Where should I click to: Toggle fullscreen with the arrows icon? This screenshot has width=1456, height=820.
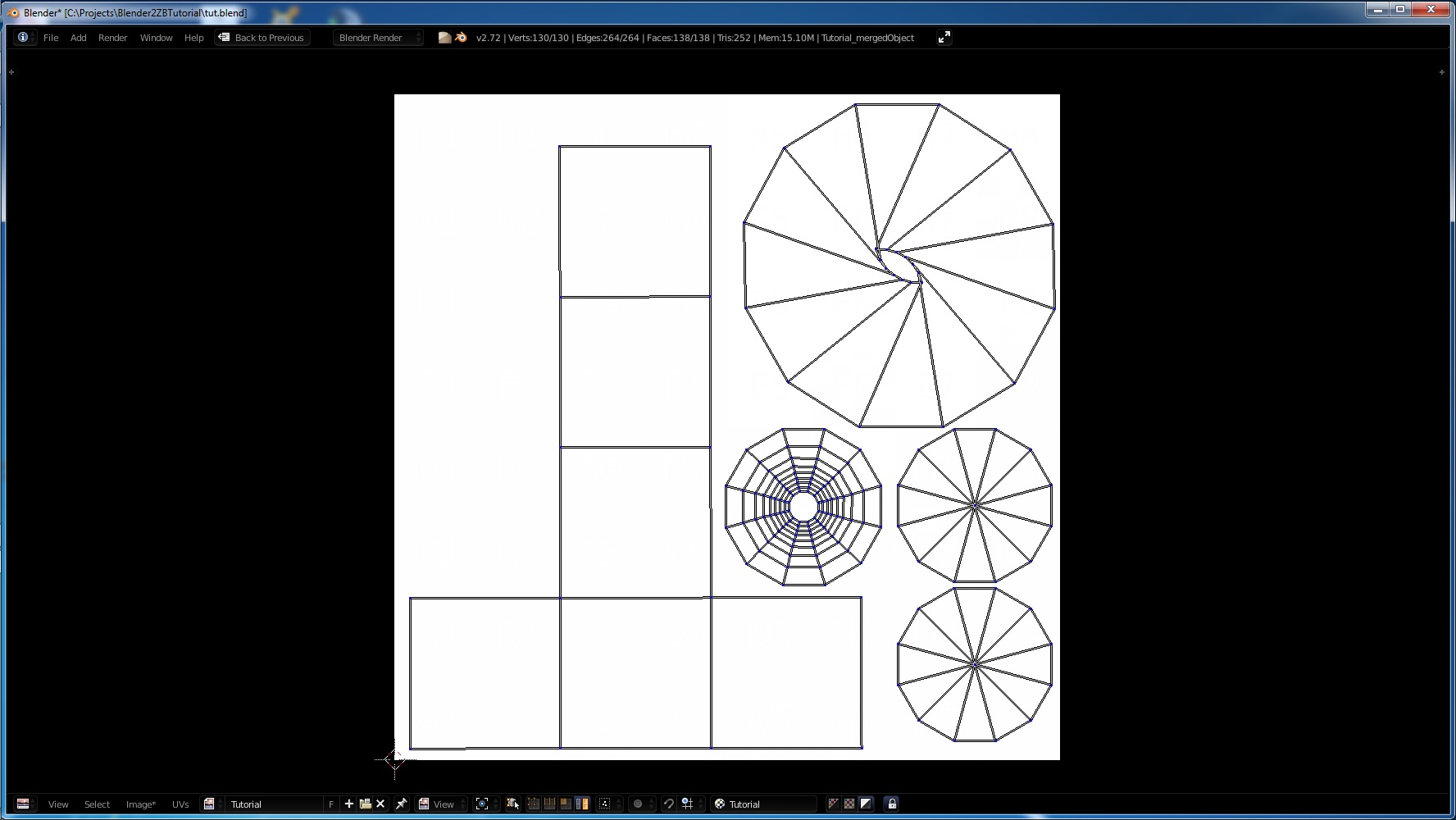[944, 37]
